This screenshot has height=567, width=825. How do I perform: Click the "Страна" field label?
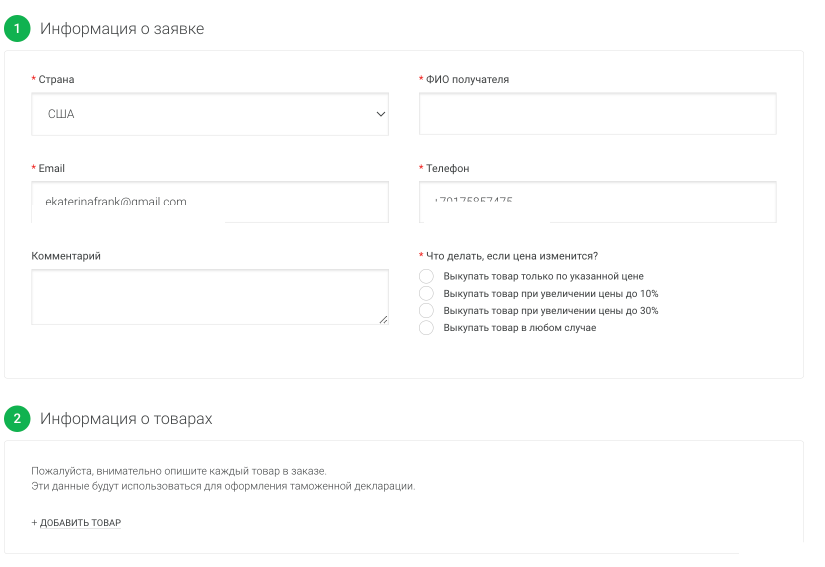pos(56,79)
